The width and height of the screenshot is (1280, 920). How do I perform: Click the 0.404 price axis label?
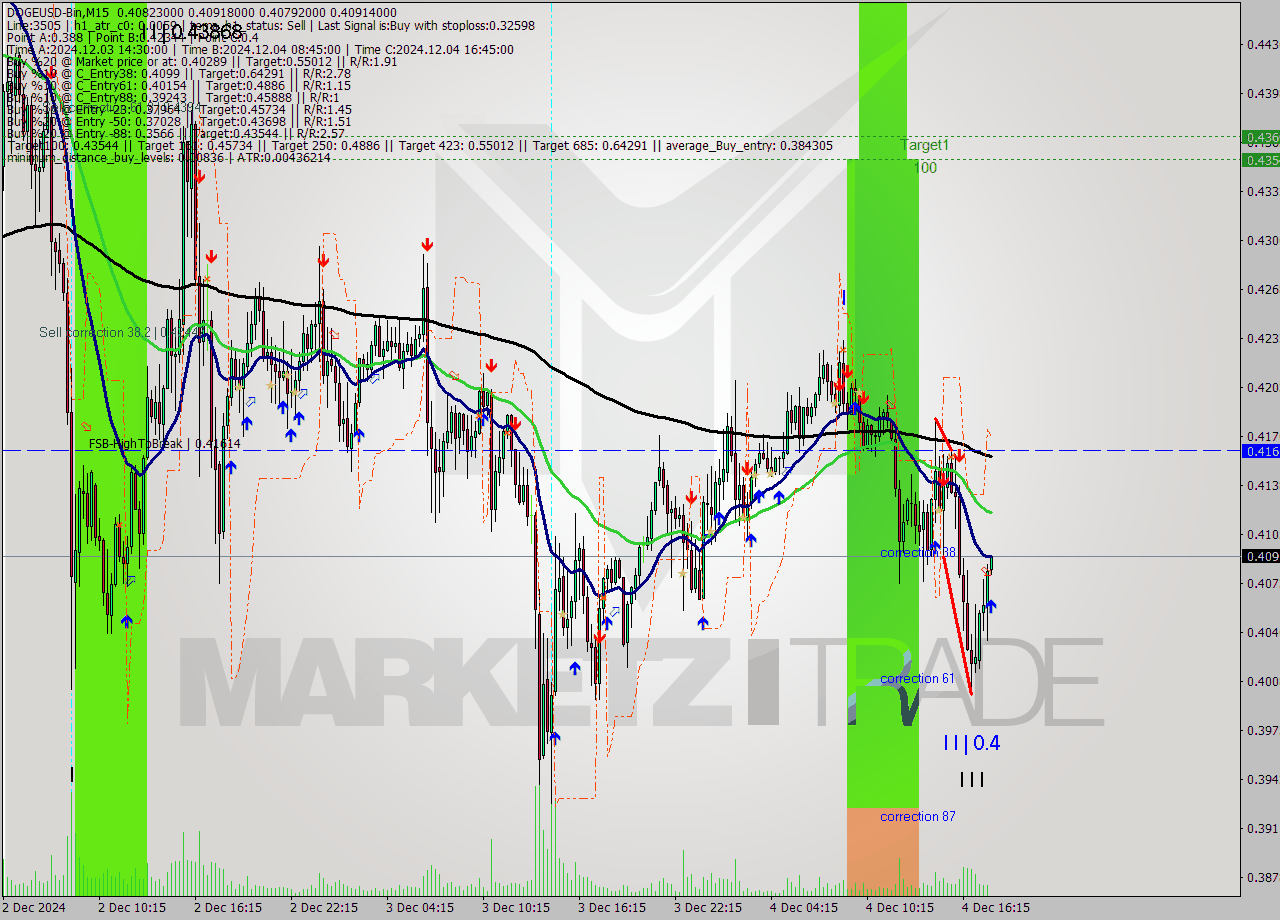coord(1262,632)
